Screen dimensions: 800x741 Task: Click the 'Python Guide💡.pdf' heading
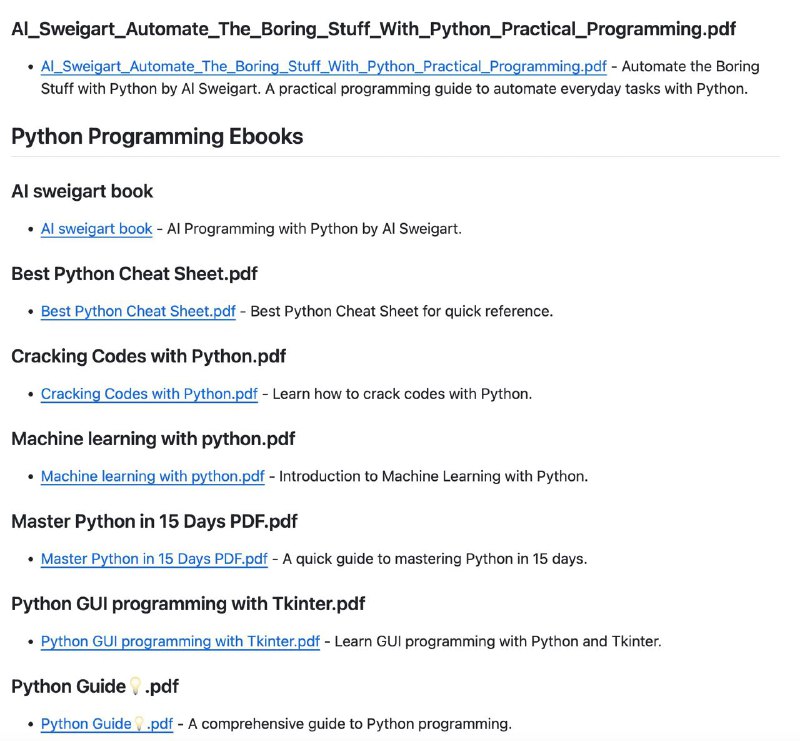[95, 686]
